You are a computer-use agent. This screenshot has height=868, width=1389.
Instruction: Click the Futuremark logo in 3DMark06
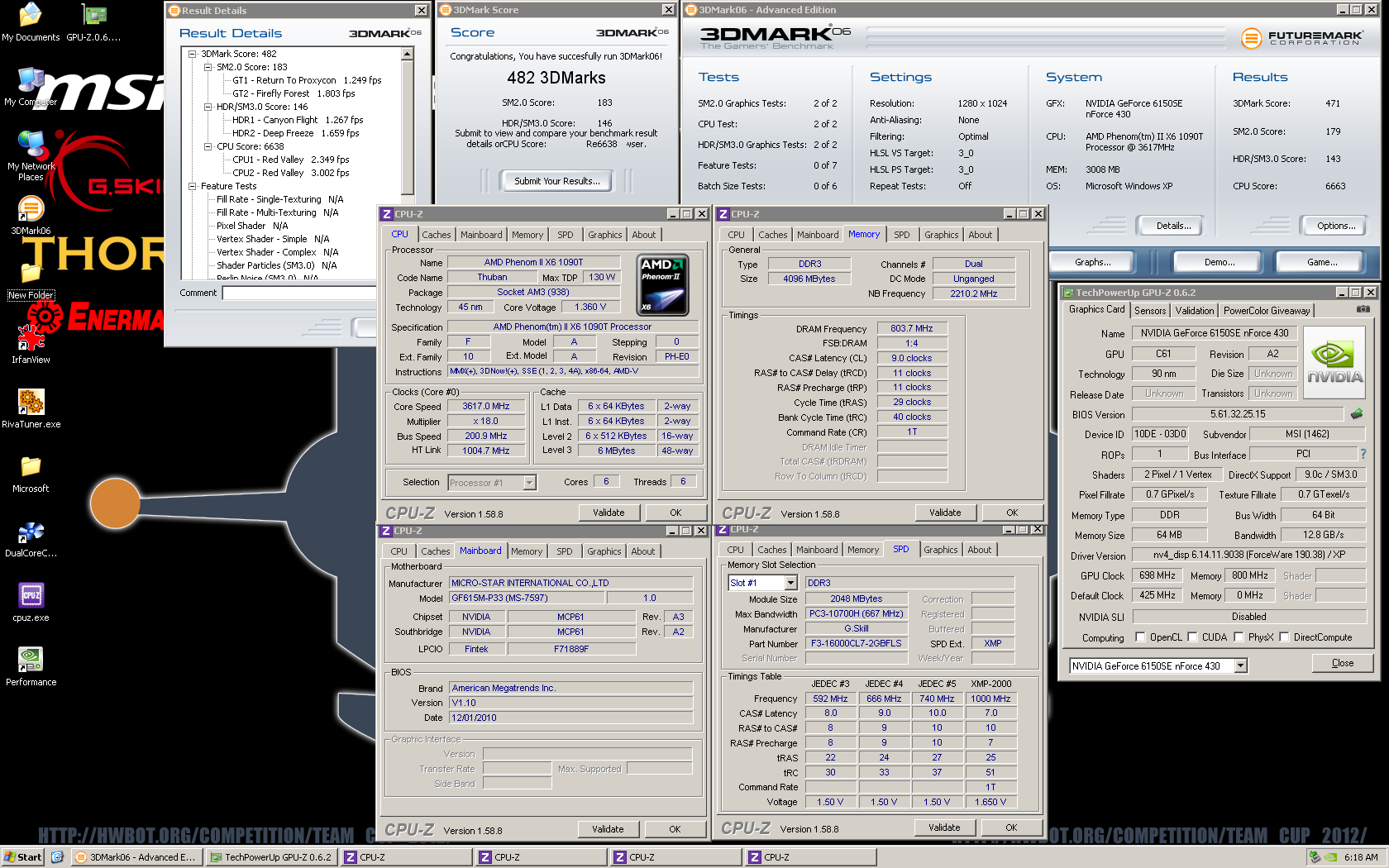tap(1301, 38)
